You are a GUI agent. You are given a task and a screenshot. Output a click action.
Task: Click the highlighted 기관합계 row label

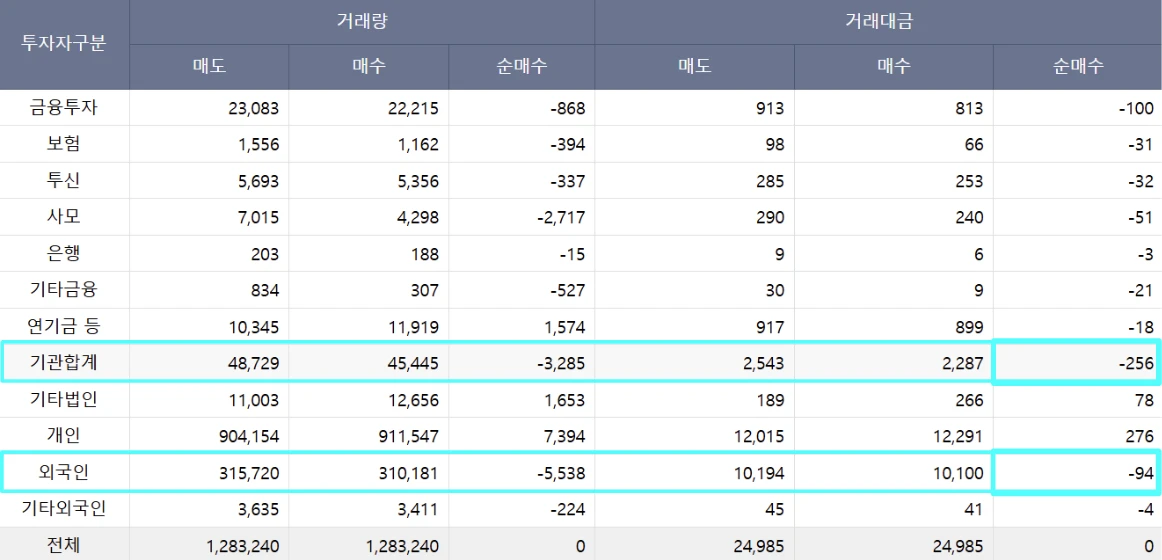(x=64, y=363)
